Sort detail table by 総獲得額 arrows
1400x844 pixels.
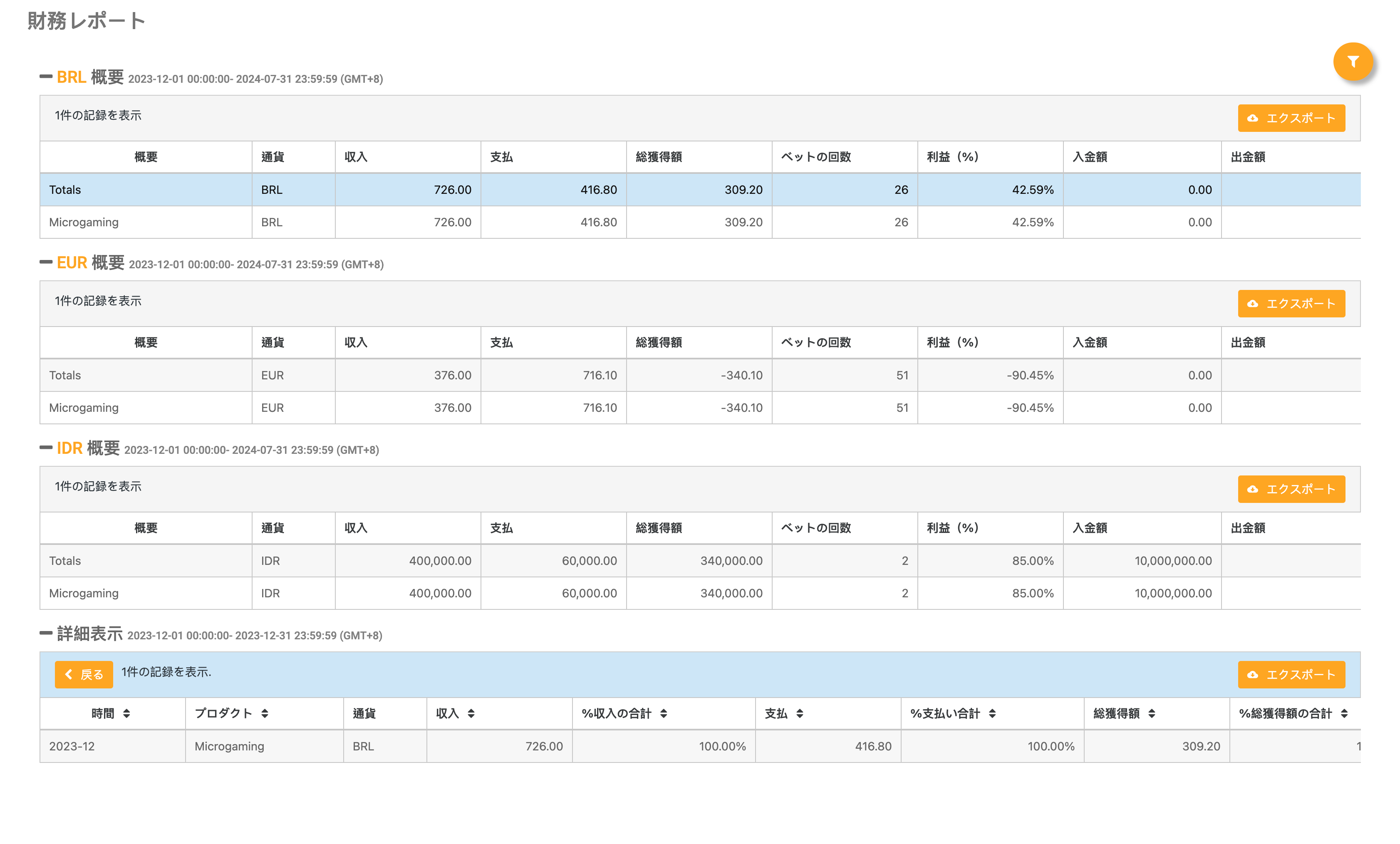click(1152, 713)
